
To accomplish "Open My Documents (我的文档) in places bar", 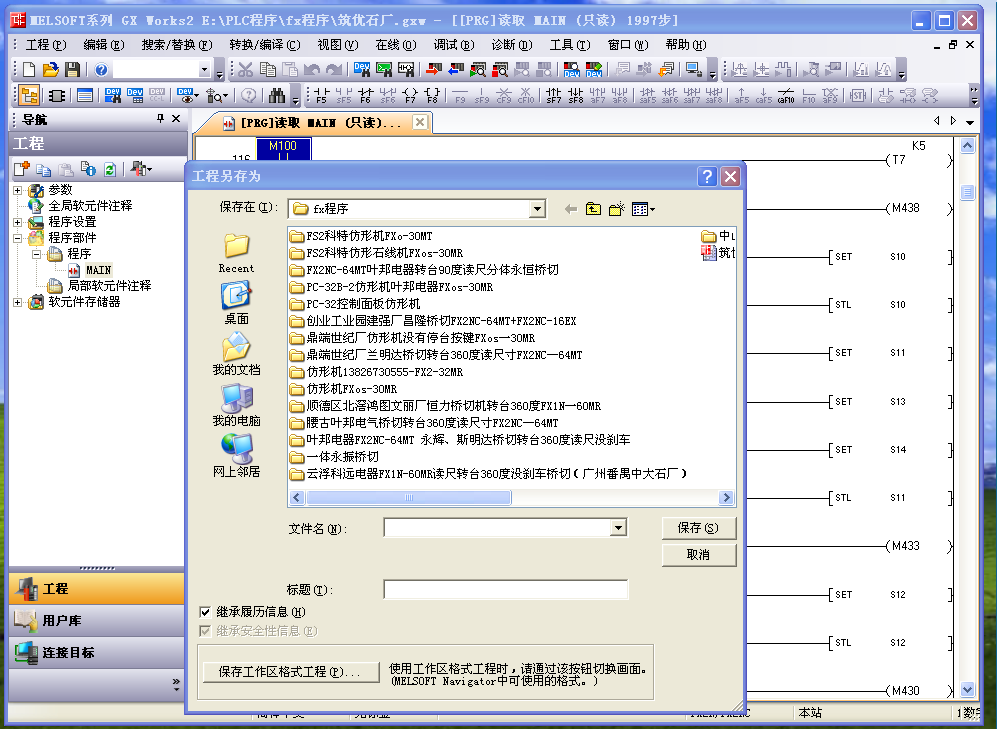I will click(237, 353).
